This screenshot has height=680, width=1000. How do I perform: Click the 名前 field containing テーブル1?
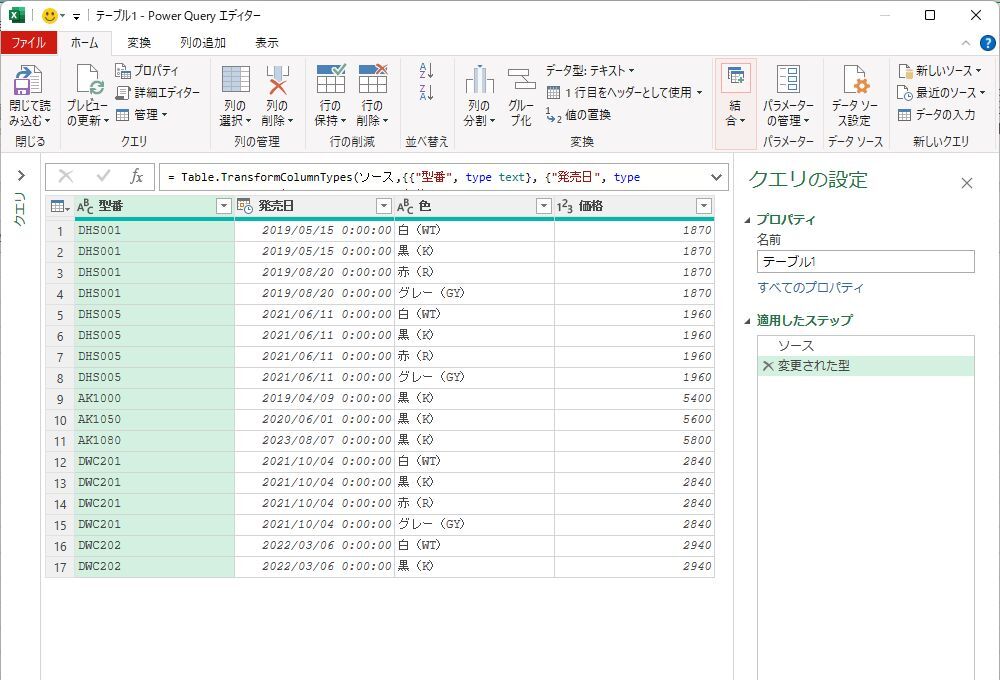click(865, 262)
